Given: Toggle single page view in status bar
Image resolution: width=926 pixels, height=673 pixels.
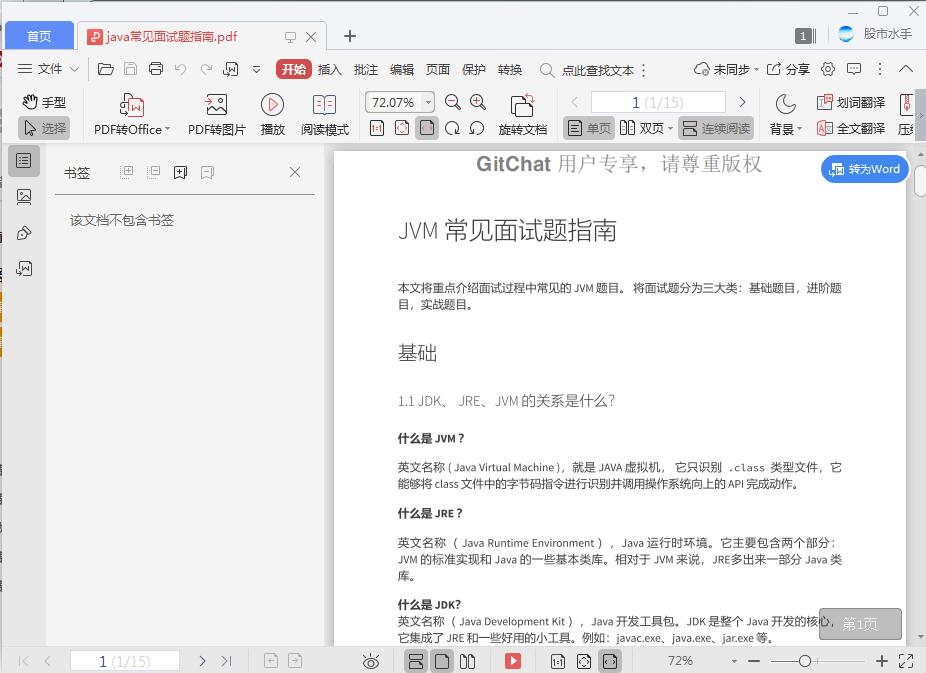Looking at the screenshot, I should tap(442, 661).
